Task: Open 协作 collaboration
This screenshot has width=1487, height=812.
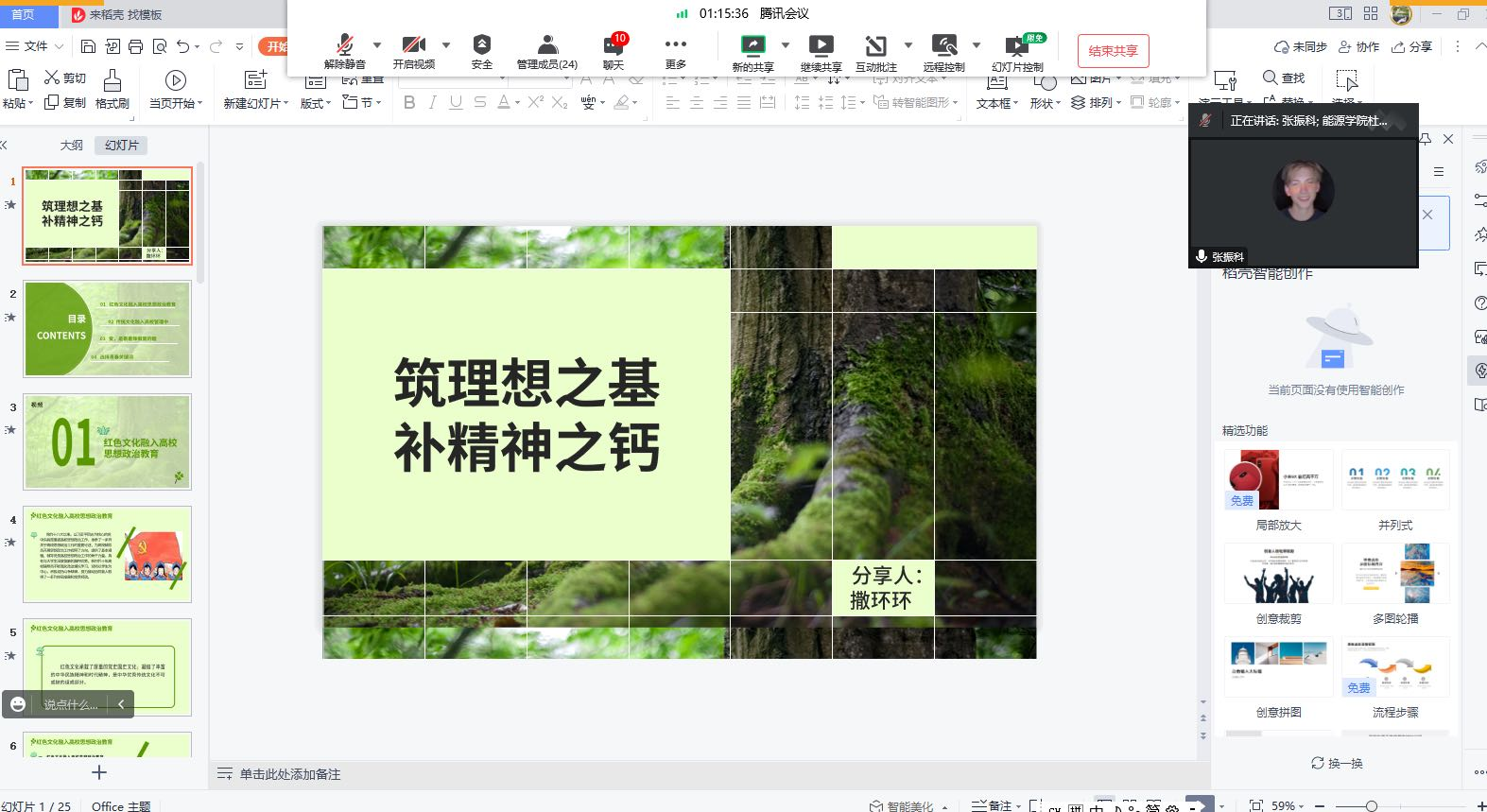Action: coord(1358,46)
